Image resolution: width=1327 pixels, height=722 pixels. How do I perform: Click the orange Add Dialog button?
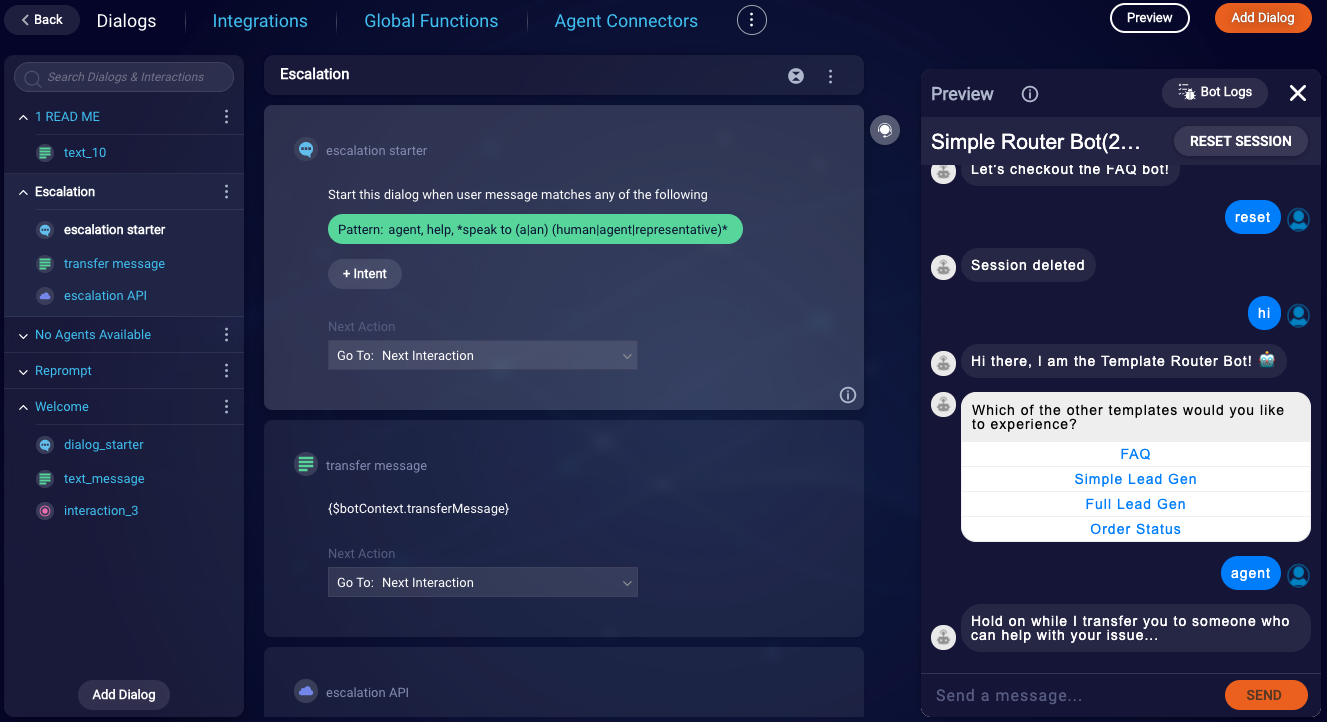tap(1263, 18)
